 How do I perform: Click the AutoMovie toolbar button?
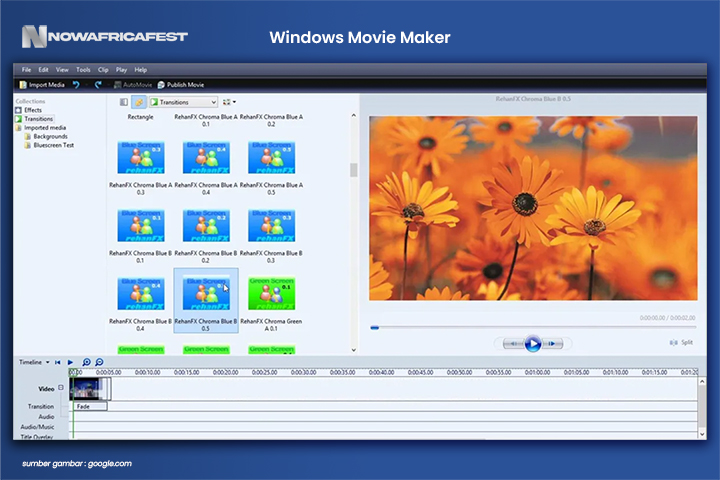click(x=133, y=85)
